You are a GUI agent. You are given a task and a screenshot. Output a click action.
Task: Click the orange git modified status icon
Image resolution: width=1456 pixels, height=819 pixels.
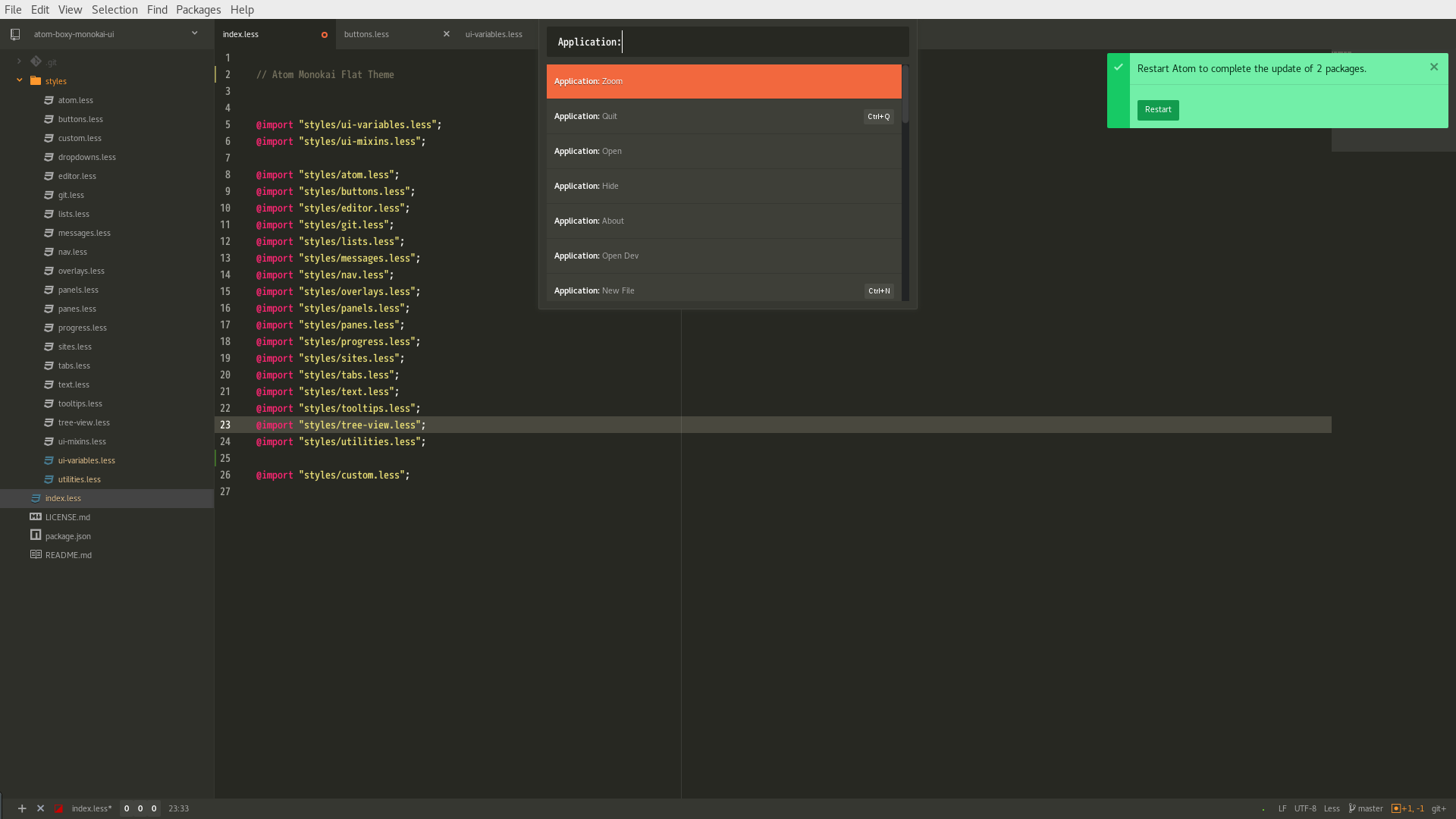(x=1396, y=808)
